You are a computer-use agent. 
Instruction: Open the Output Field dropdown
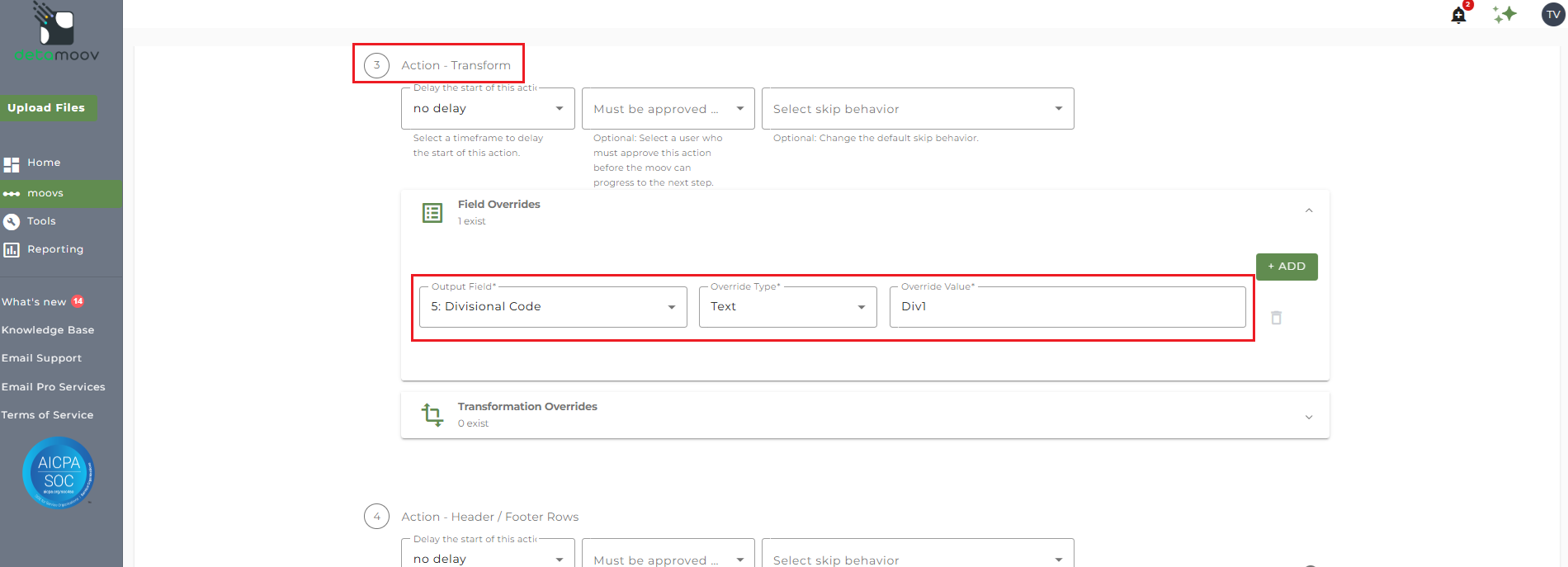[553, 307]
